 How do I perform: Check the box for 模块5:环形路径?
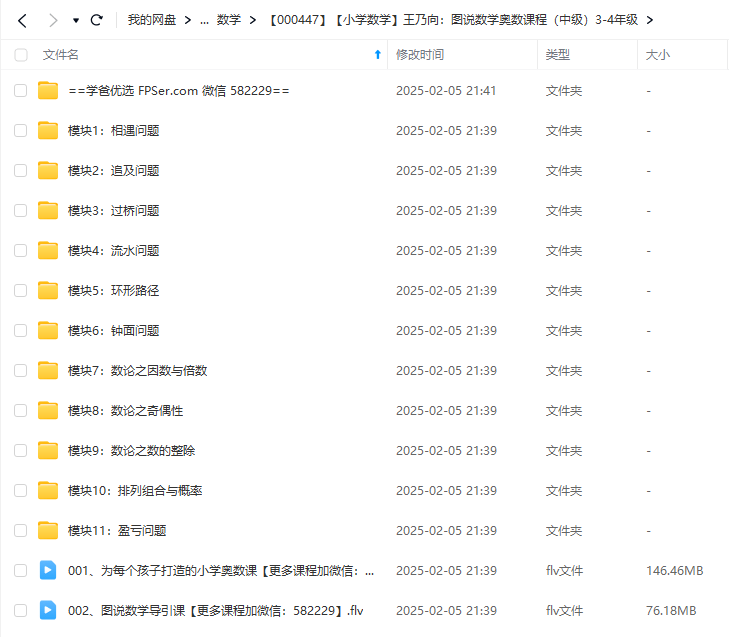[20, 290]
